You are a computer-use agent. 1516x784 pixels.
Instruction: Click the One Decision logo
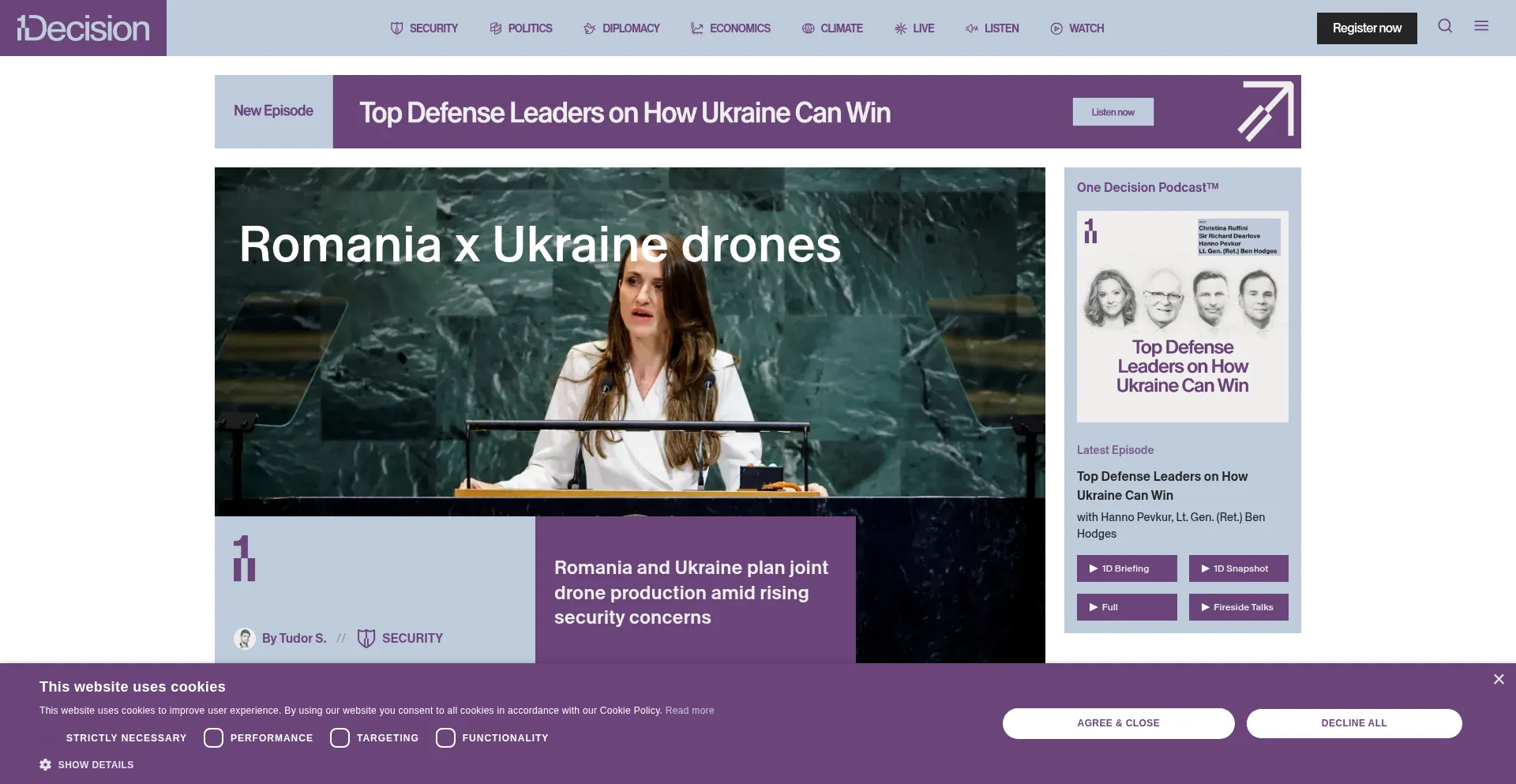click(x=83, y=28)
